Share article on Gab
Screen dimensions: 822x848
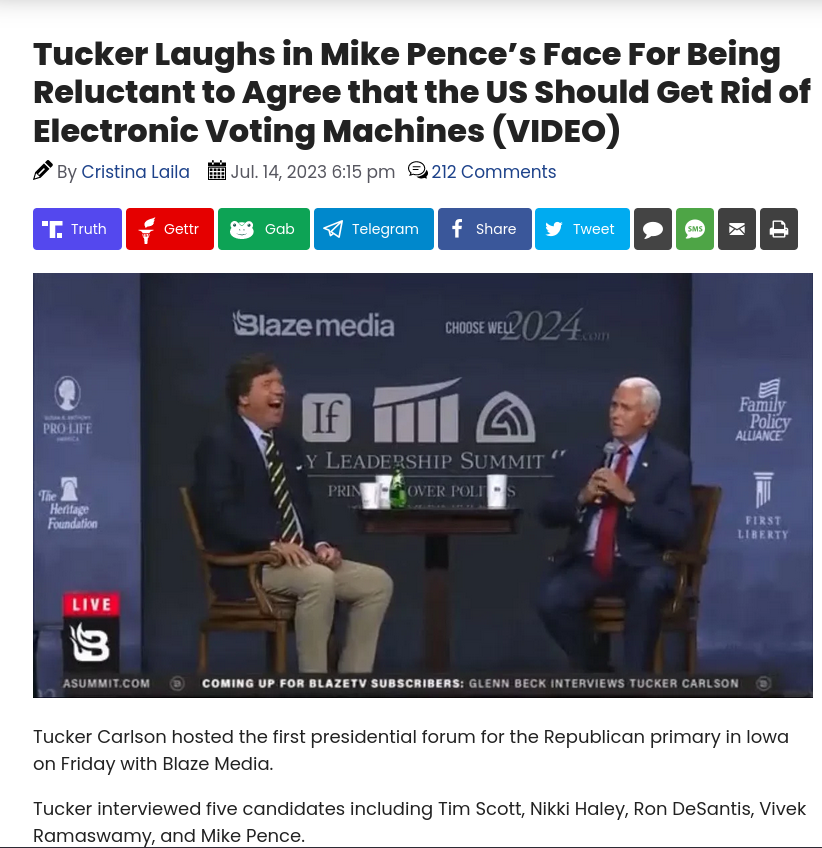click(264, 229)
